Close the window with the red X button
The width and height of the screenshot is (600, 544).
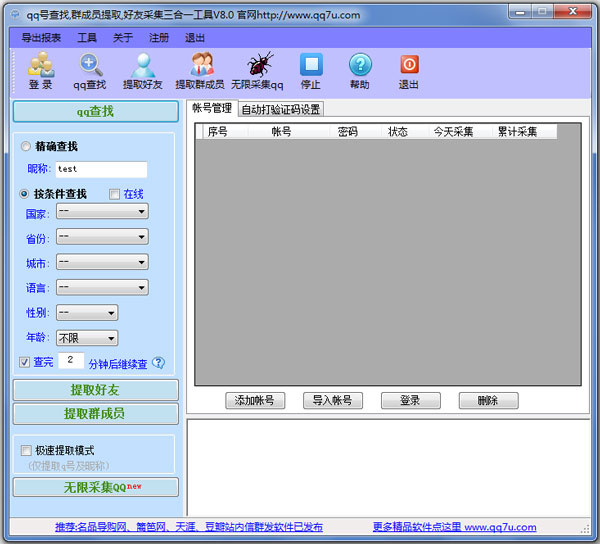click(x=573, y=11)
